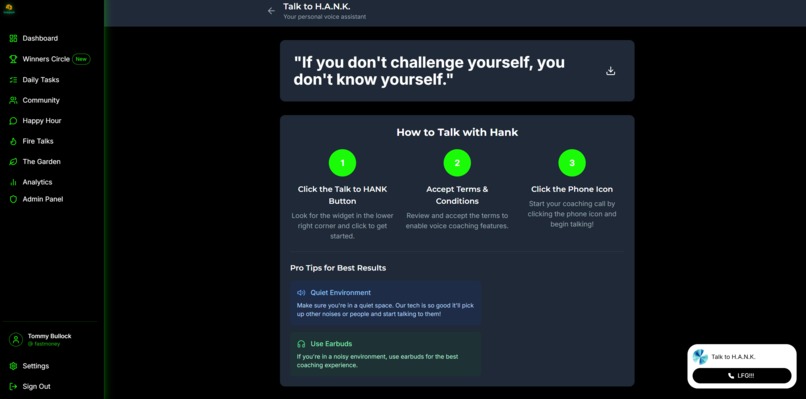Click the "Look for the widget" description
The image size is (806, 399).
tap(342, 226)
